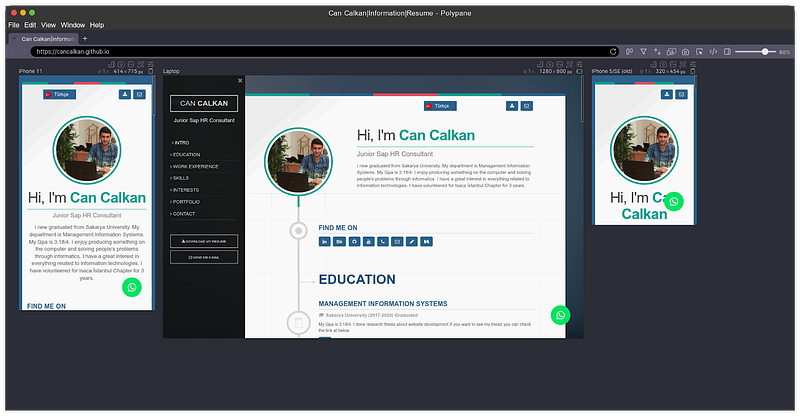The width and height of the screenshot is (800, 416).
Task: Go to INTERESTS in the sidebar
Action: pyautogui.click(x=185, y=190)
